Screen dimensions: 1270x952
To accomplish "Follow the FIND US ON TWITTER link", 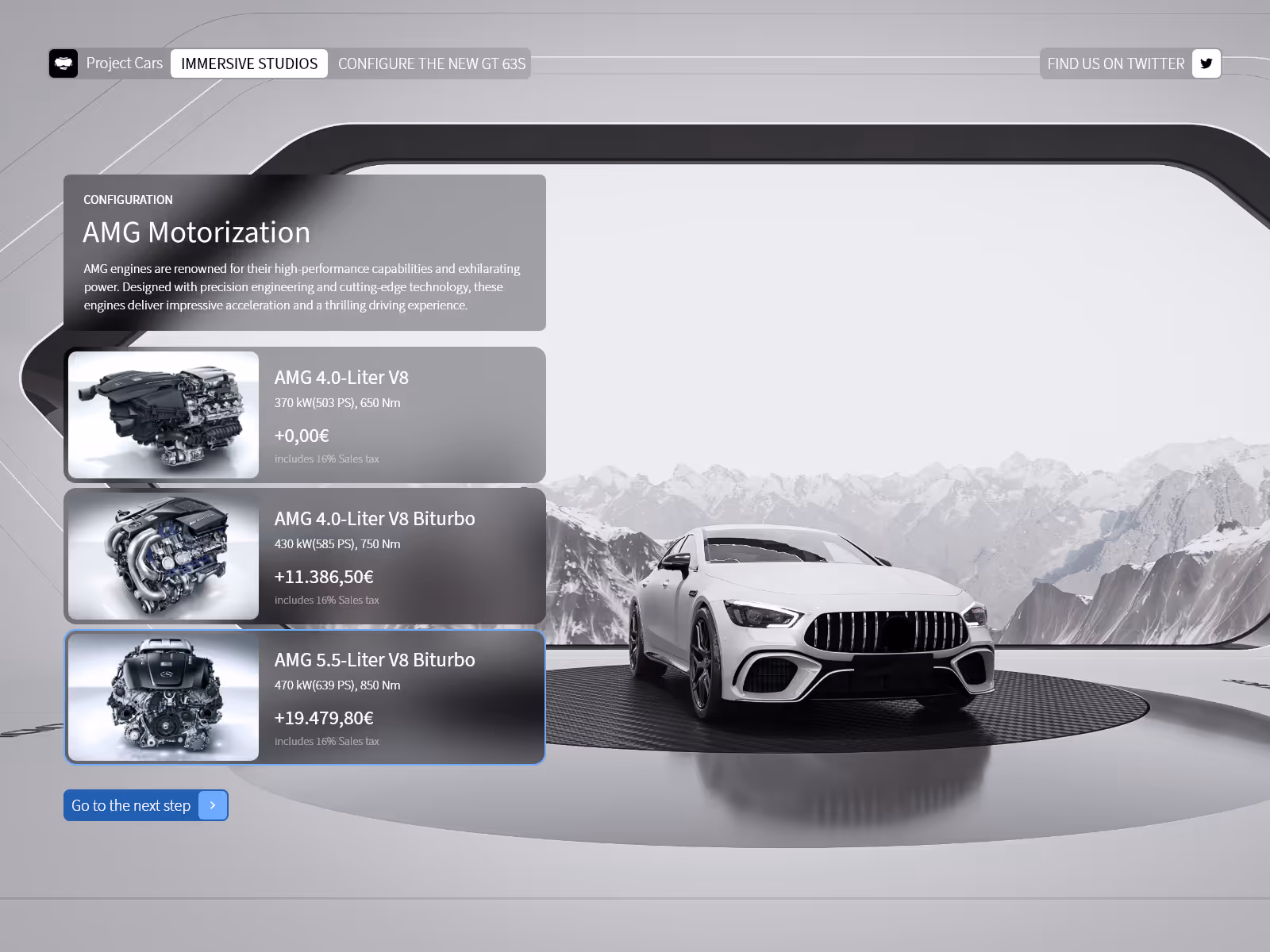I will coord(1115,63).
